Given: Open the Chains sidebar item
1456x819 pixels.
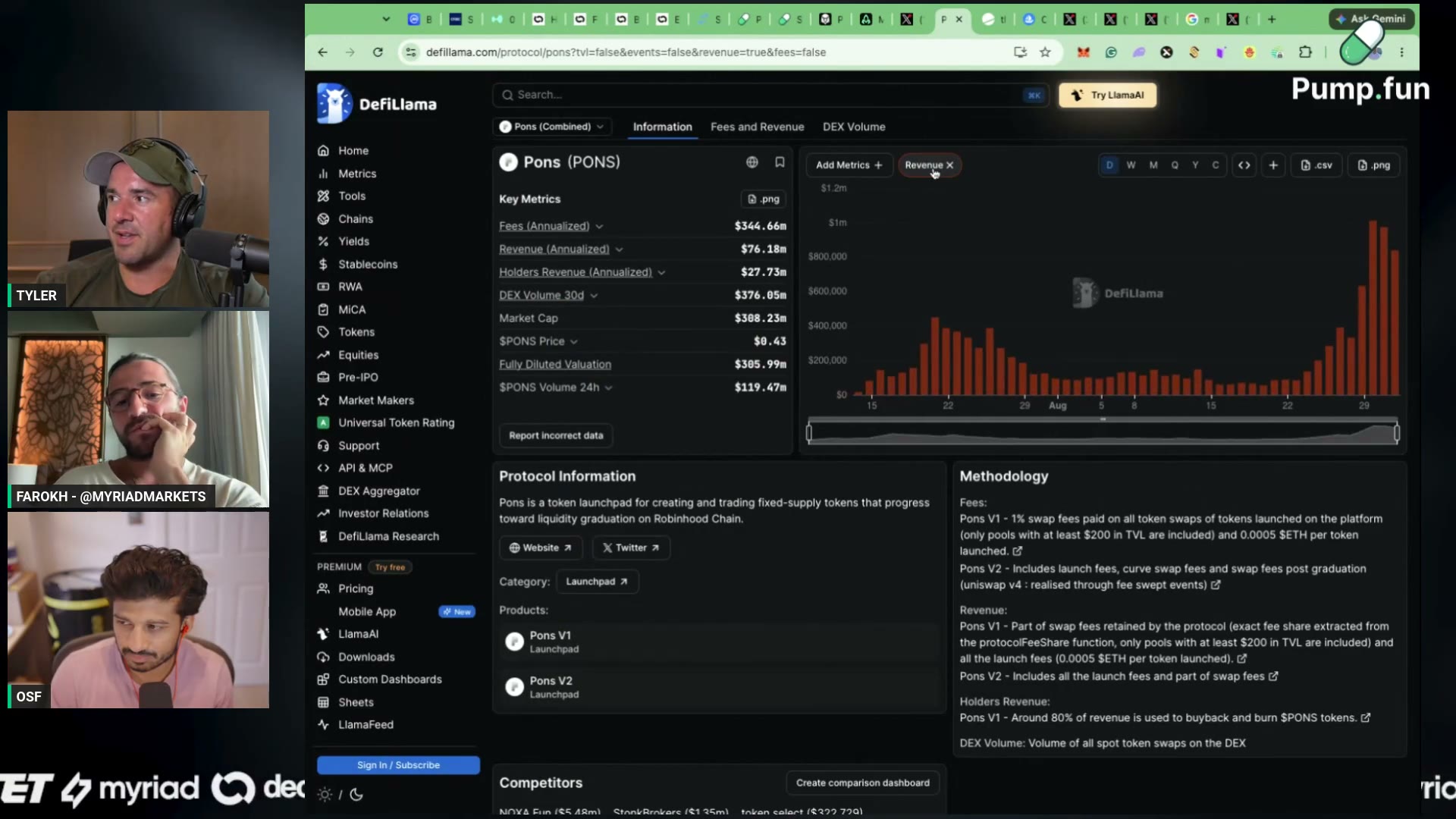Looking at the screenshot, I should pos(355,218).
